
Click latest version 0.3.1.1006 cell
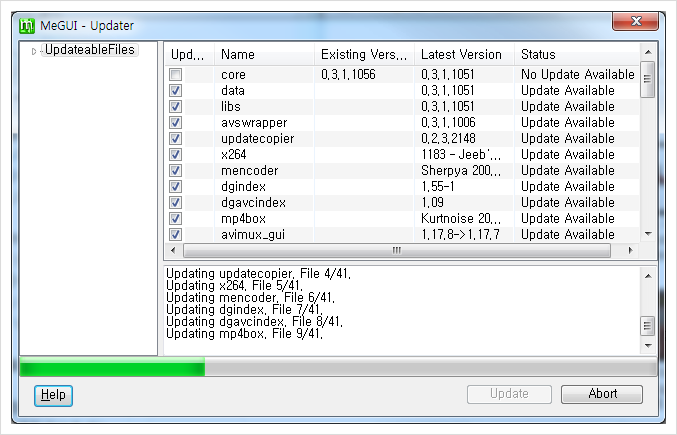pyautogui.click(x=448, y=123)
